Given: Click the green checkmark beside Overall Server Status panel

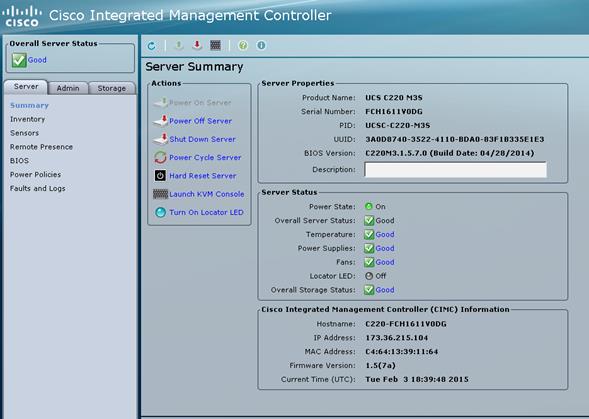Looking at the screenshot, I should point(19,60).
